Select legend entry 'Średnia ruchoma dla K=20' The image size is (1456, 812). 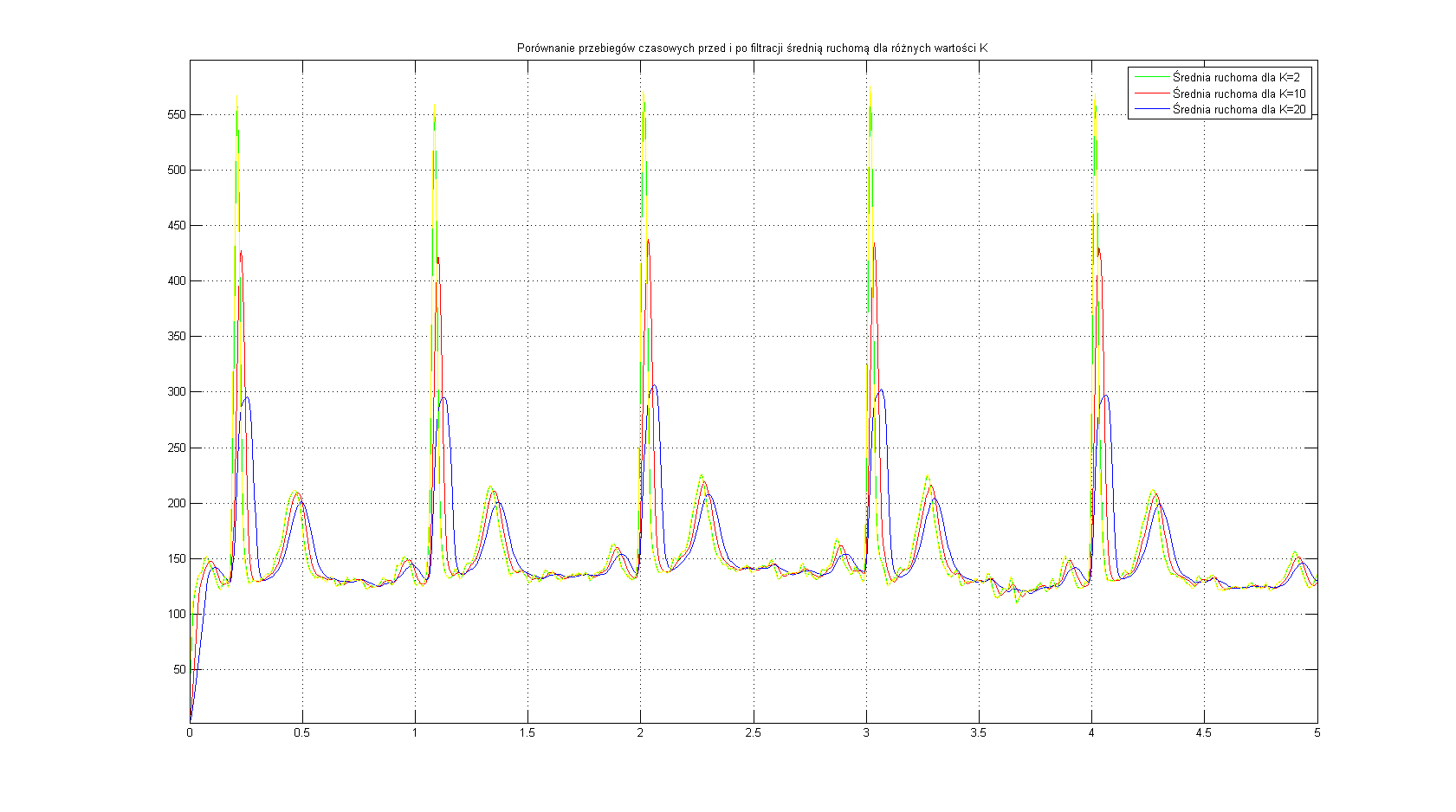click(x=1239, y=109)
